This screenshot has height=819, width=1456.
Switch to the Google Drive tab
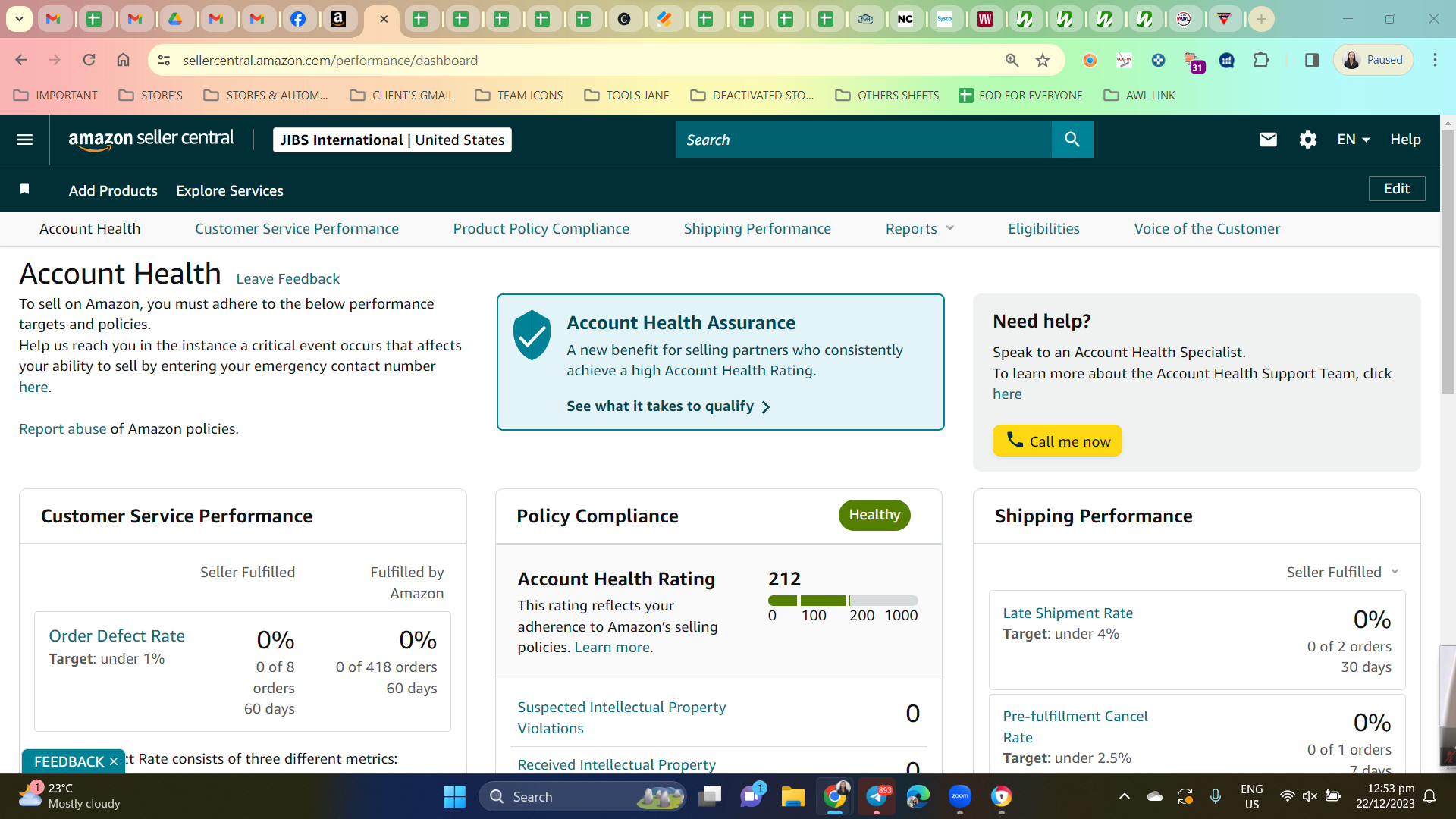pyautogui.click(x=175, y=19)
